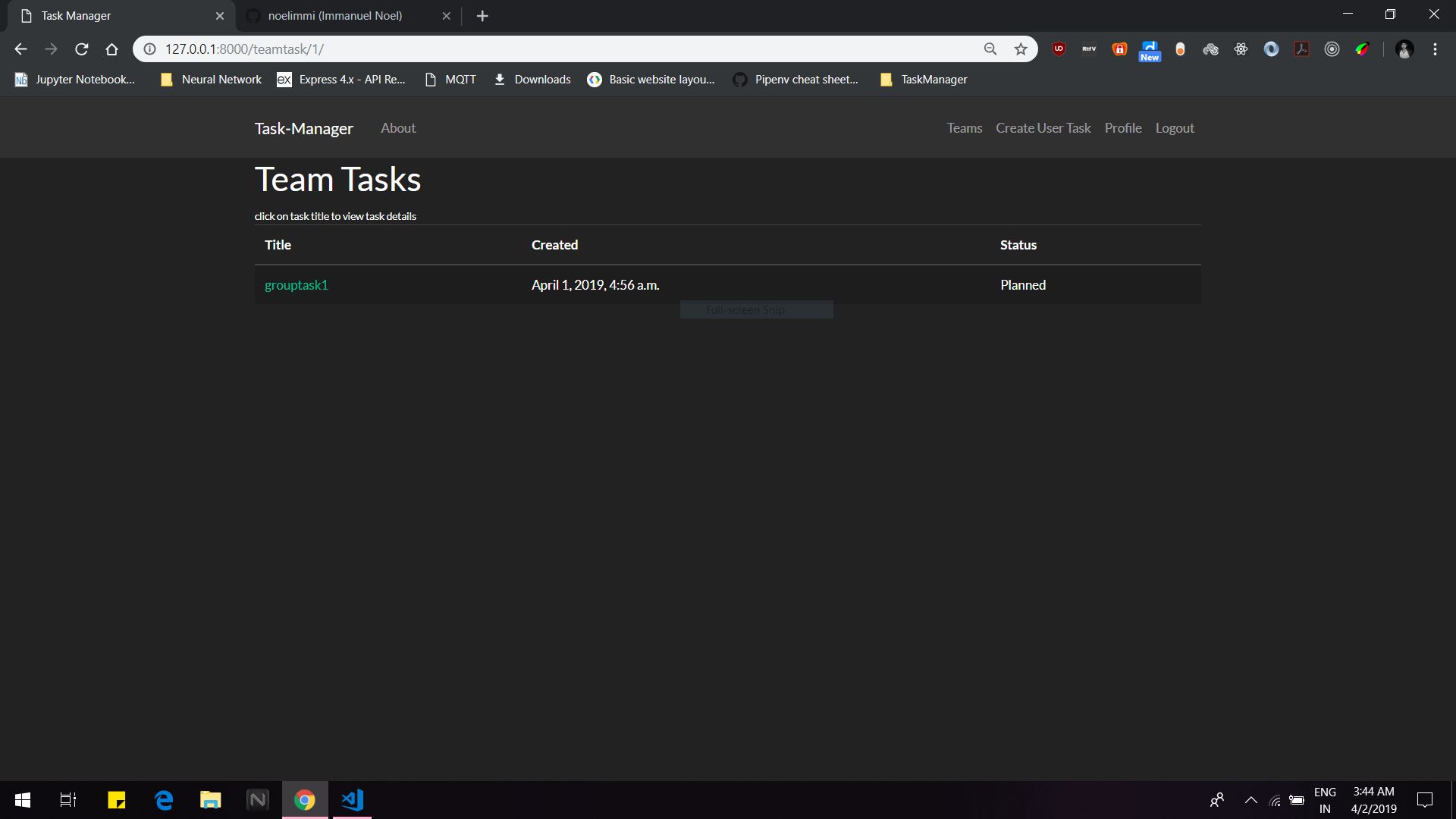1456x819 pixels.
Task: Launch Sticky Notes from taskbar
Action: coord(117,800)
